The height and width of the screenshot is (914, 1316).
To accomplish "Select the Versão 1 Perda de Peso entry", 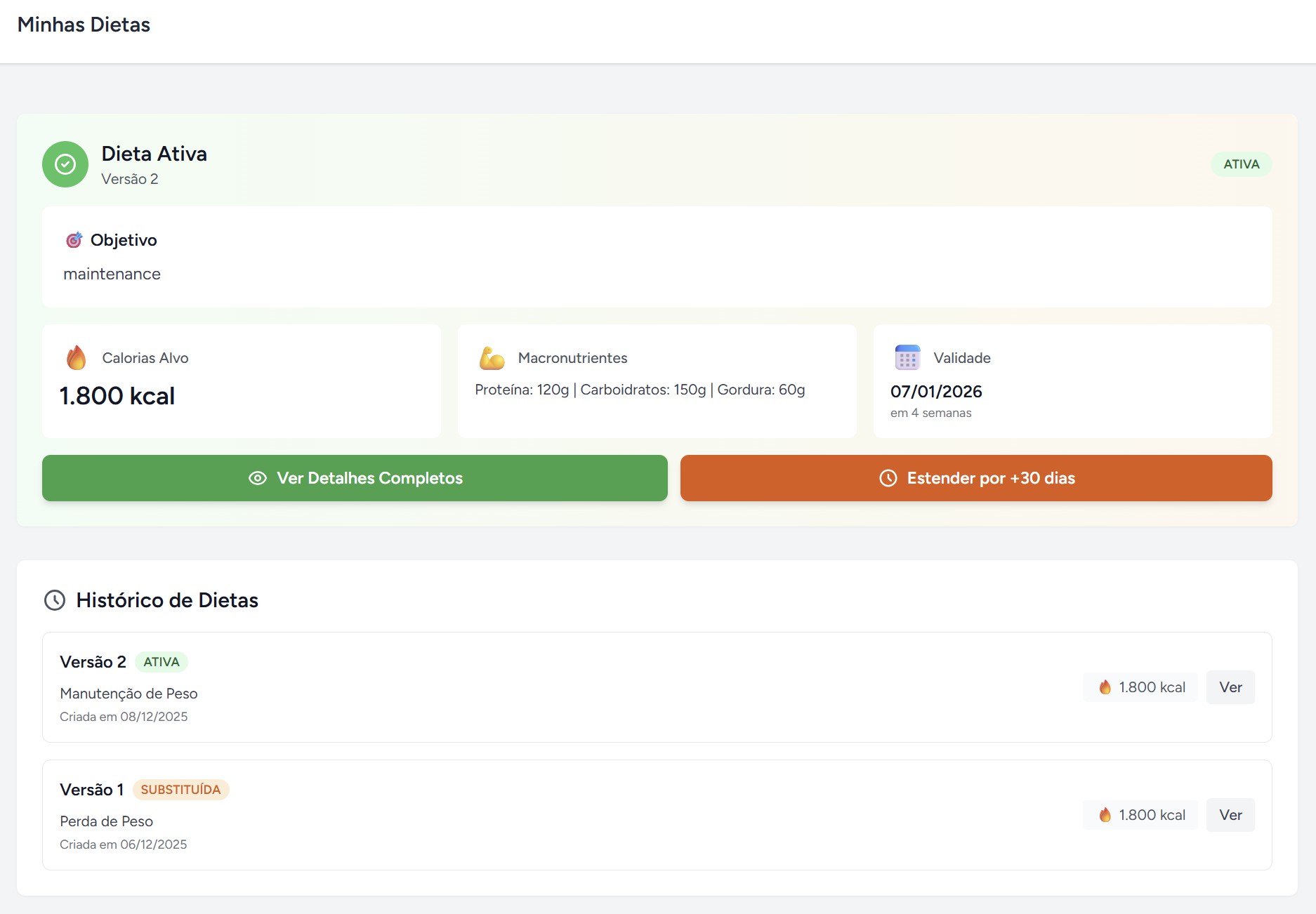I will [106, 821].
